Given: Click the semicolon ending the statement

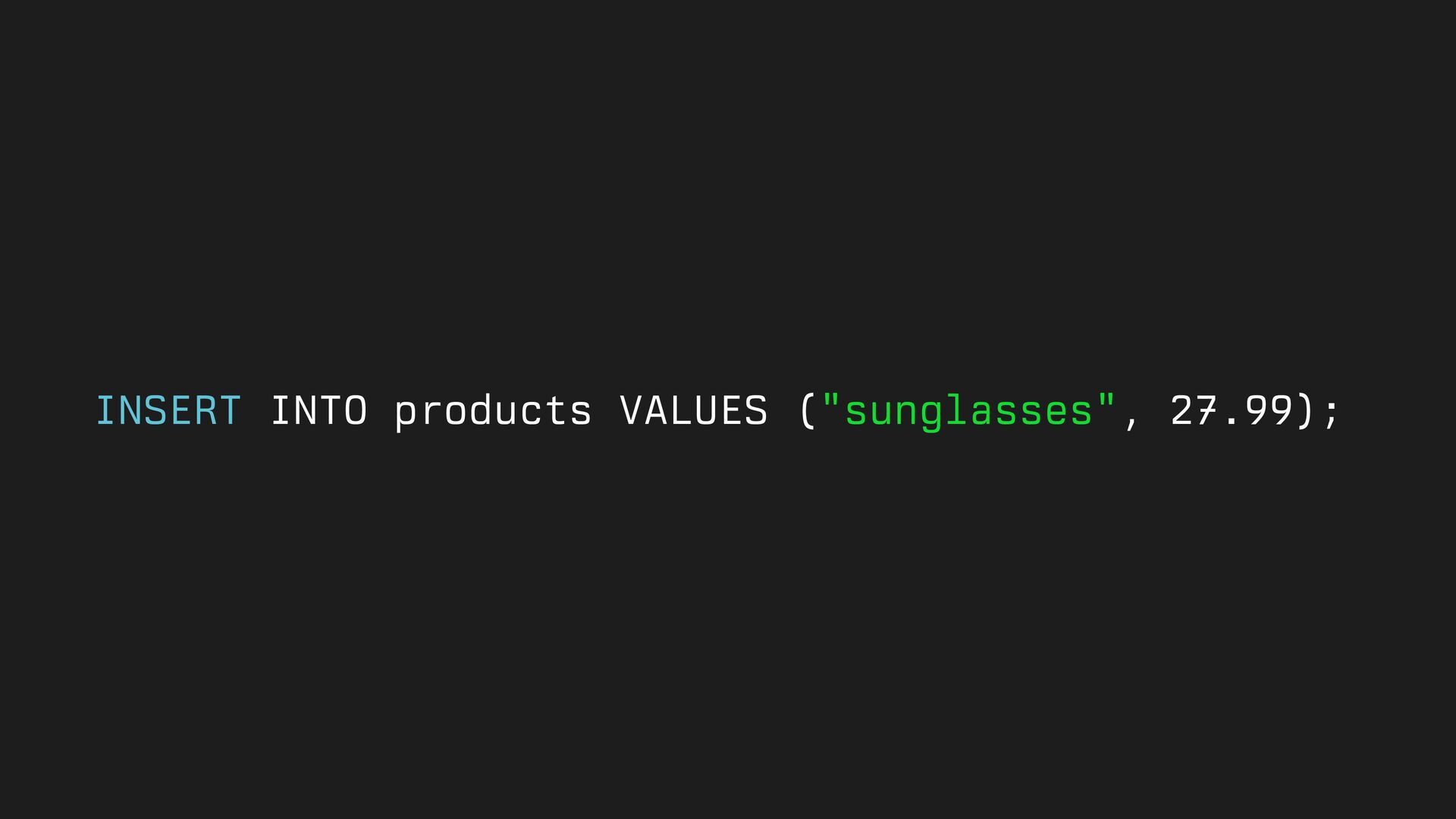Looking at the screenshot, I should pyautogui.click(x=1332, y=414).
